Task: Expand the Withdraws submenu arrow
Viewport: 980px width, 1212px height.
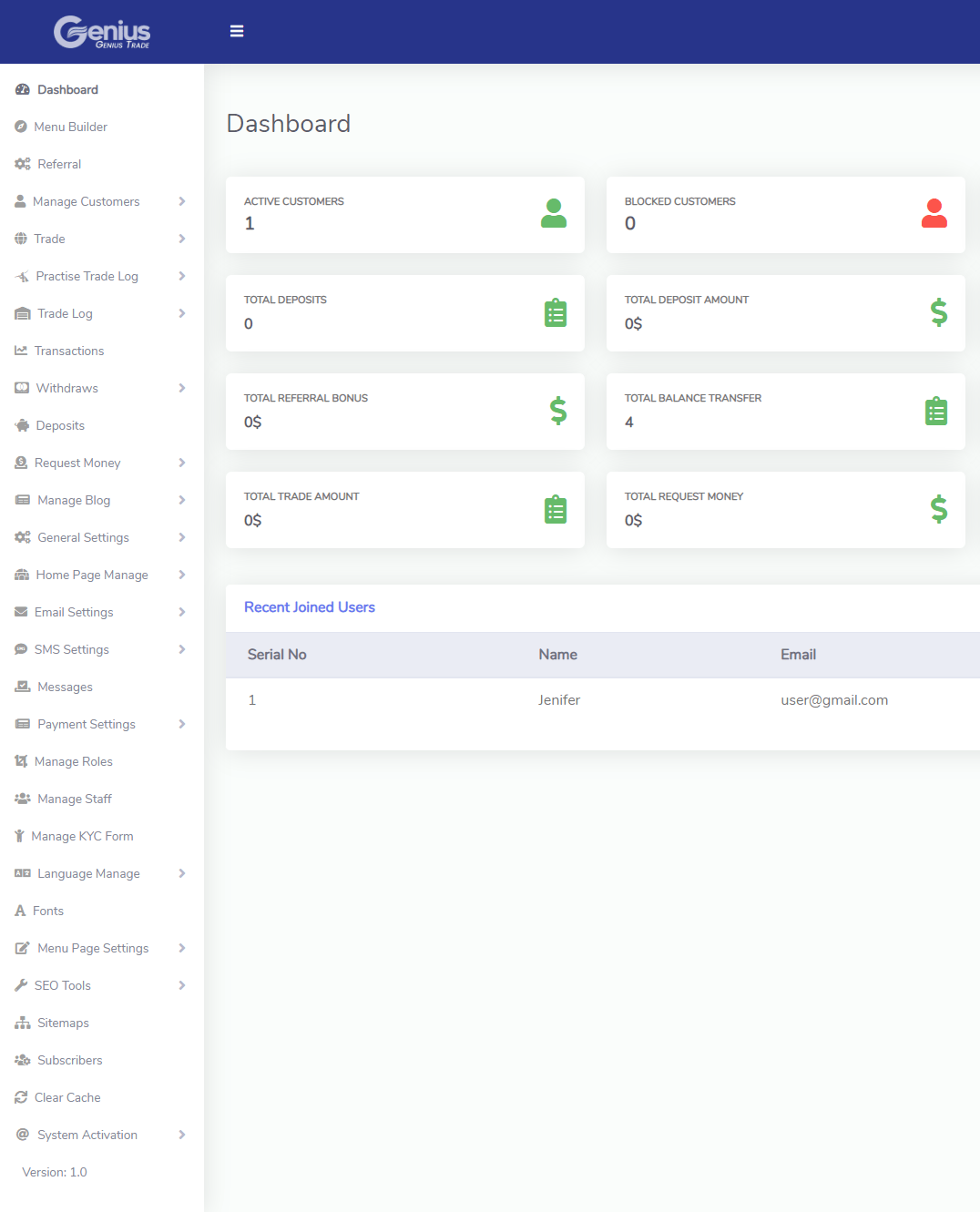Action: pyautogui.click(x=182, y=388)
